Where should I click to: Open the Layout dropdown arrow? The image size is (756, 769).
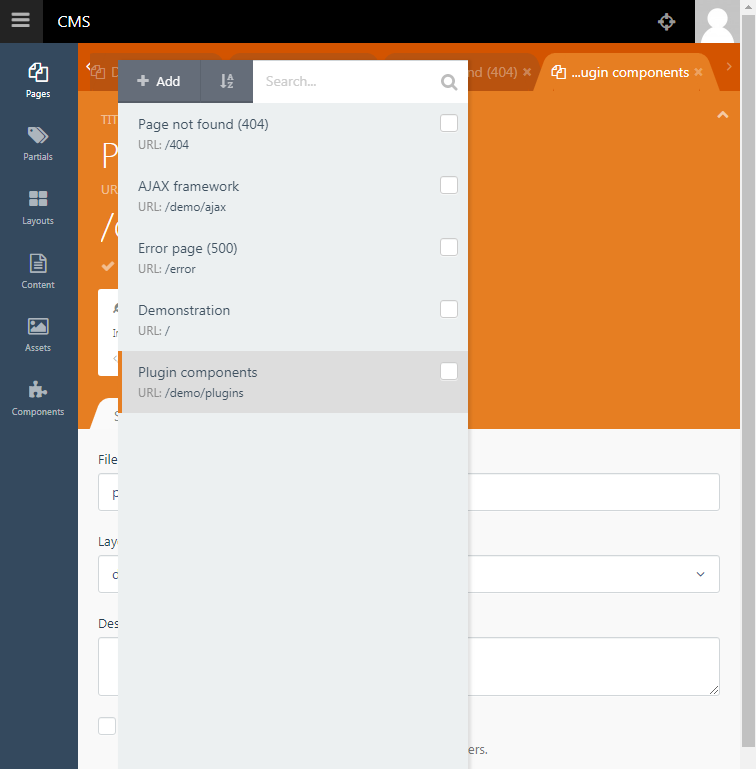[701, 574]
